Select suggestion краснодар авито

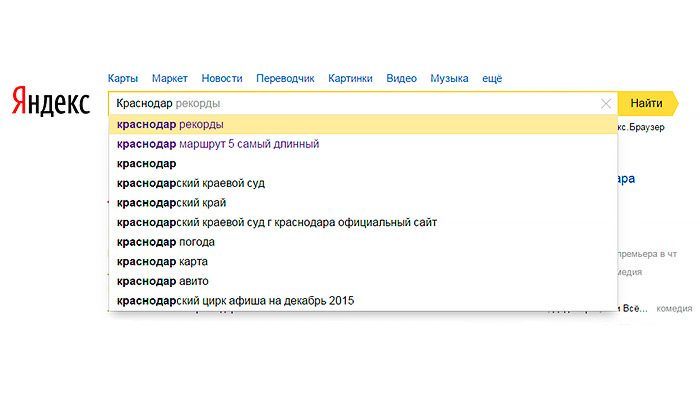pyautogui.click(x=363, y=281)
